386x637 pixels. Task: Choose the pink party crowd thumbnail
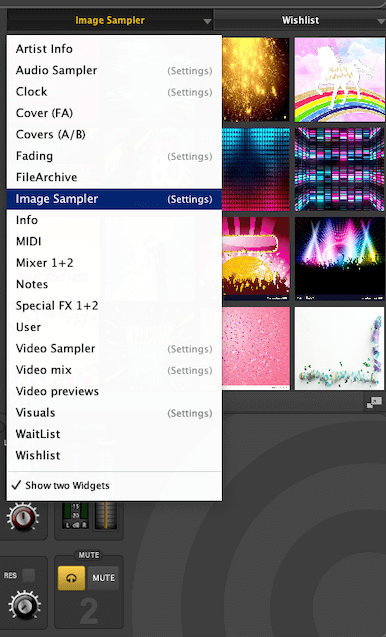click(x=256, y=259)
